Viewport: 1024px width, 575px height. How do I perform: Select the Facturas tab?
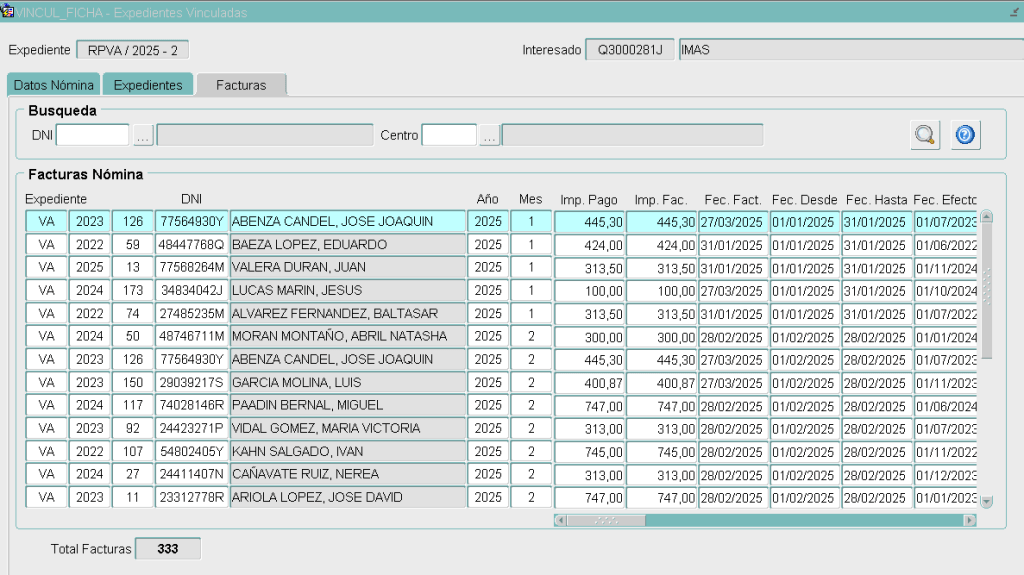click(241, 85)
